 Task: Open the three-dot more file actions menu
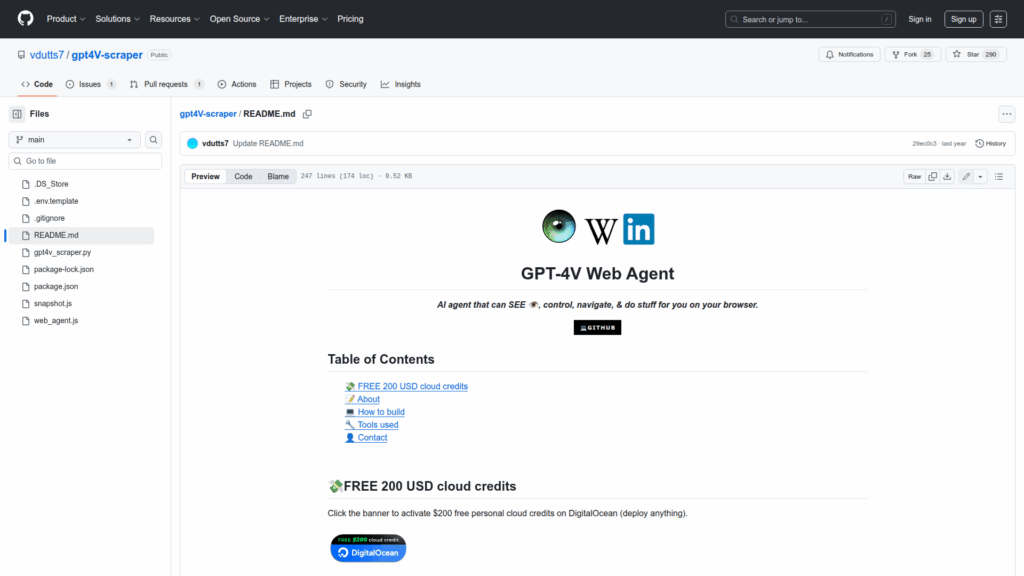pos(1006,114)
